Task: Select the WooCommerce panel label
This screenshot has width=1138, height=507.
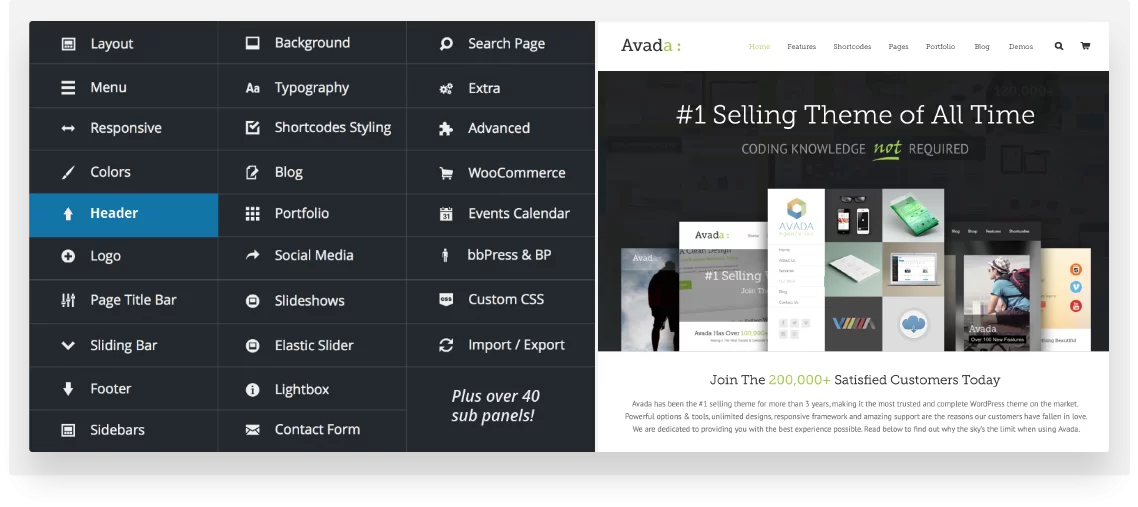Action: [x=517, y=173]
